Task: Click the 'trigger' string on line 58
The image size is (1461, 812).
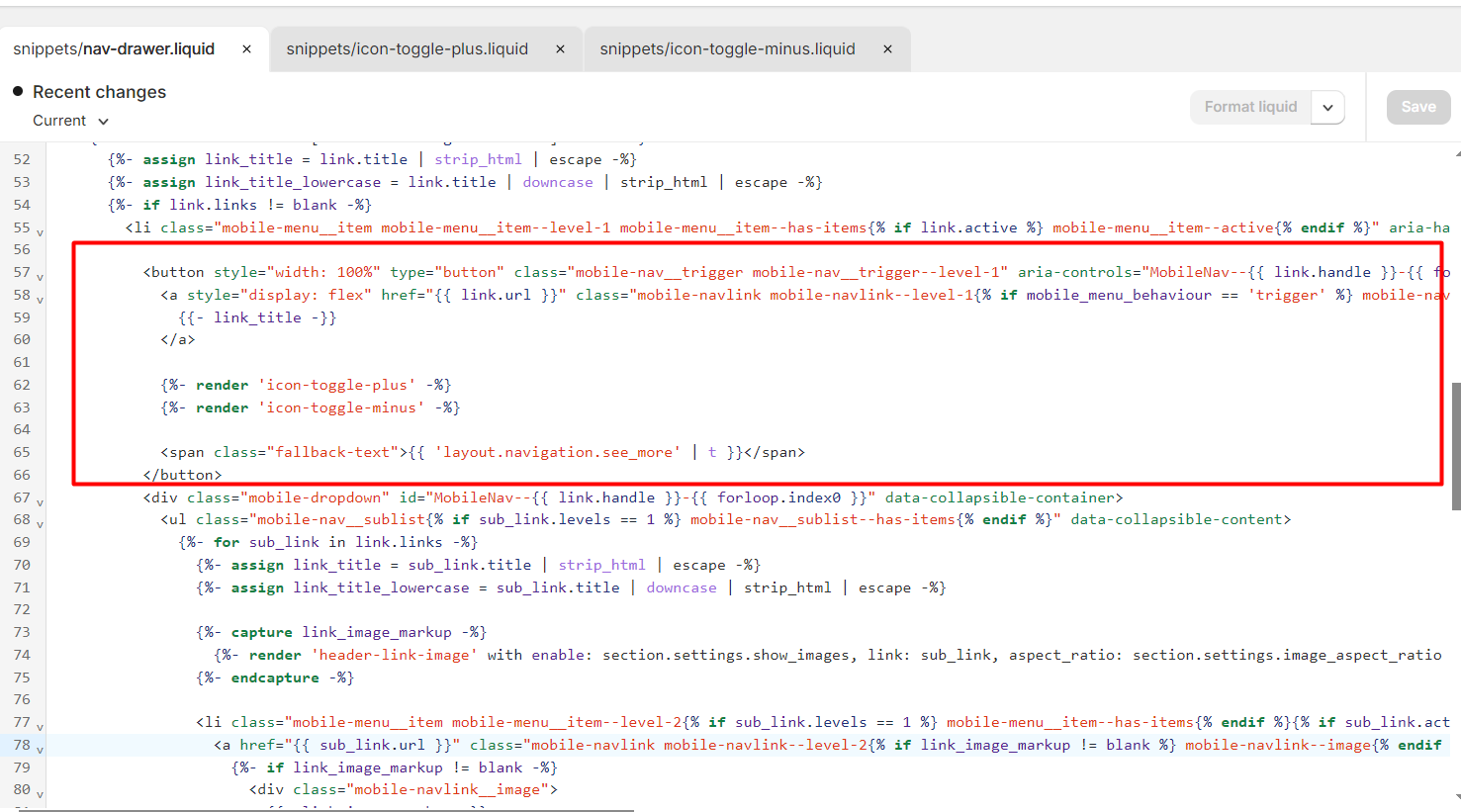Action: (1287, 295)
